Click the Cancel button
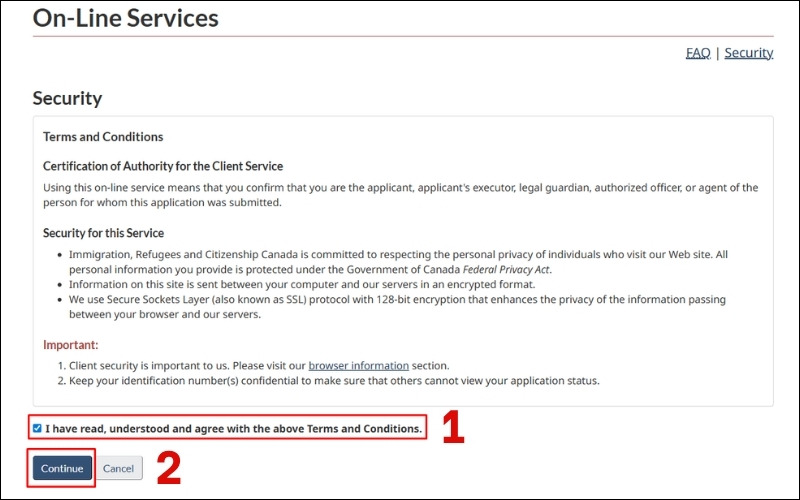Screen dimensions: 800x500 click(118, 468)
